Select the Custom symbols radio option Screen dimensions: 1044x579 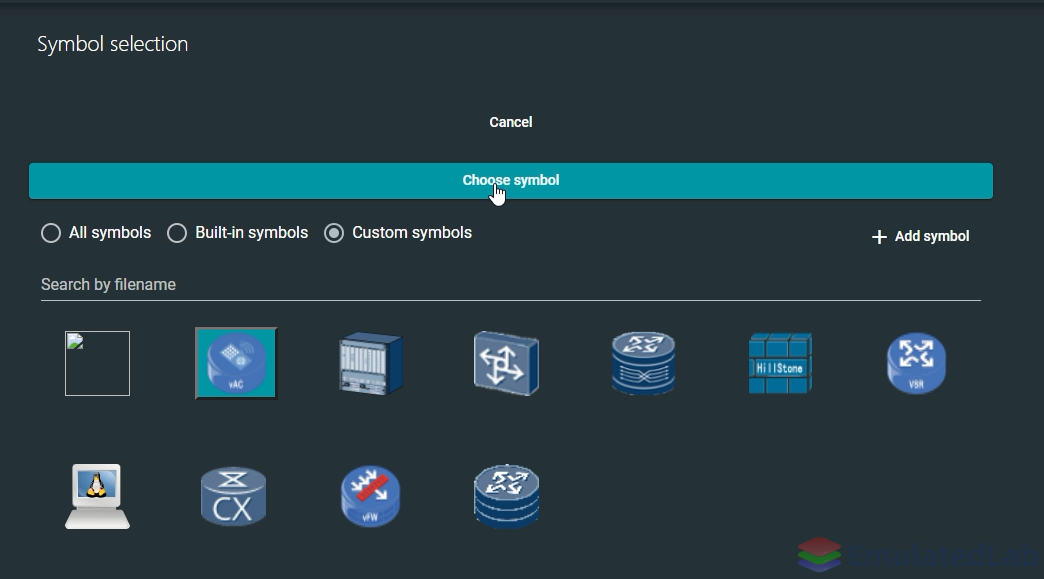tap(334, 233)
